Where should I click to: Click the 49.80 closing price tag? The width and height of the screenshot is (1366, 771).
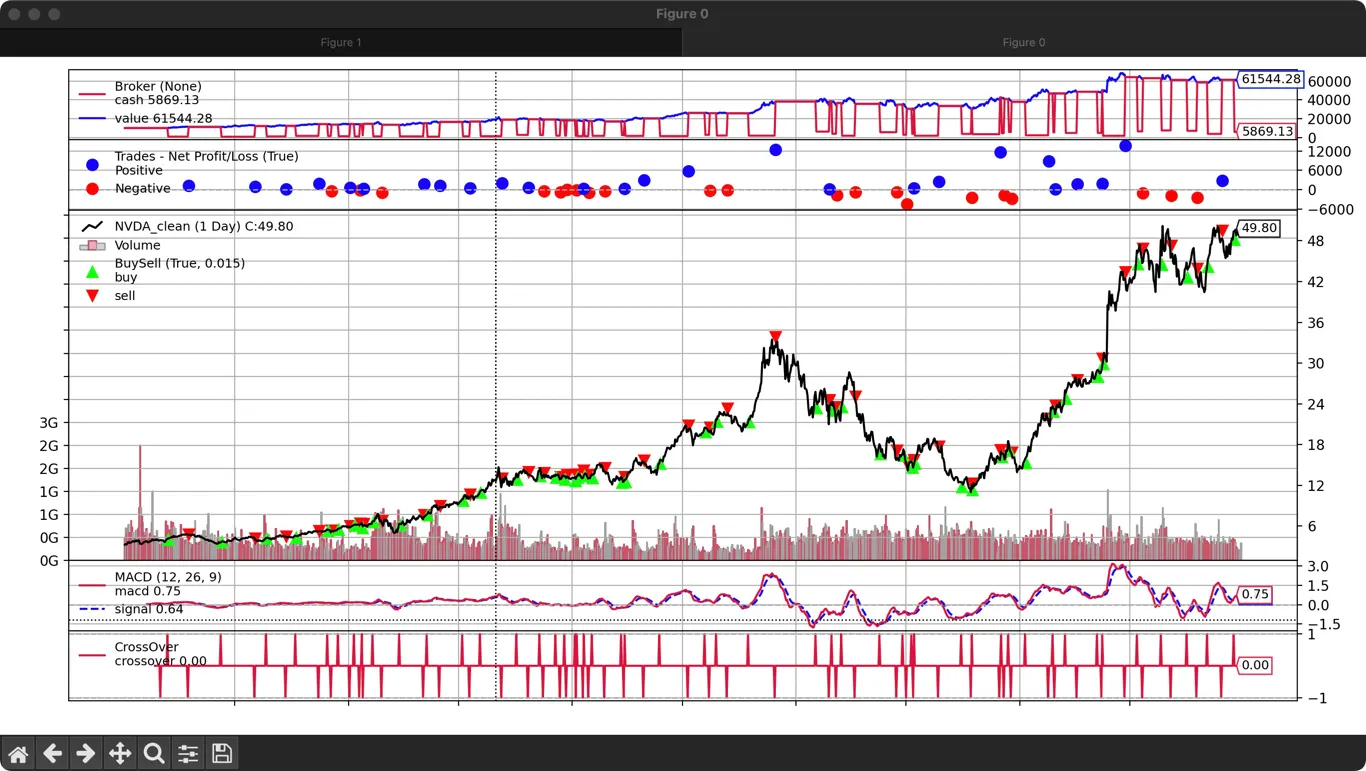[1259, 228]
